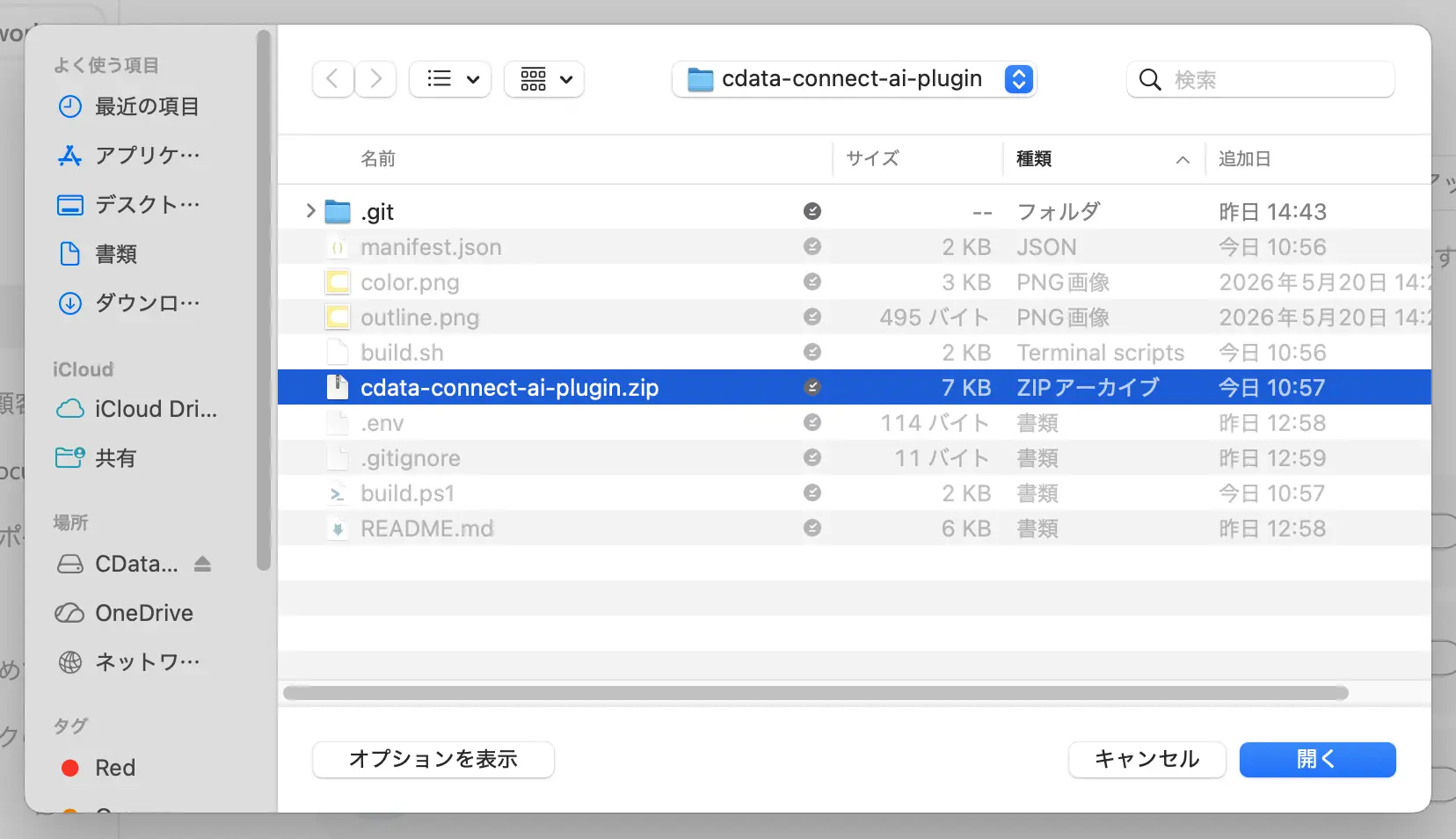Click the horizontal scrollbar below file list
This screenshot has width=1456, height=839.
click(815, 693)
